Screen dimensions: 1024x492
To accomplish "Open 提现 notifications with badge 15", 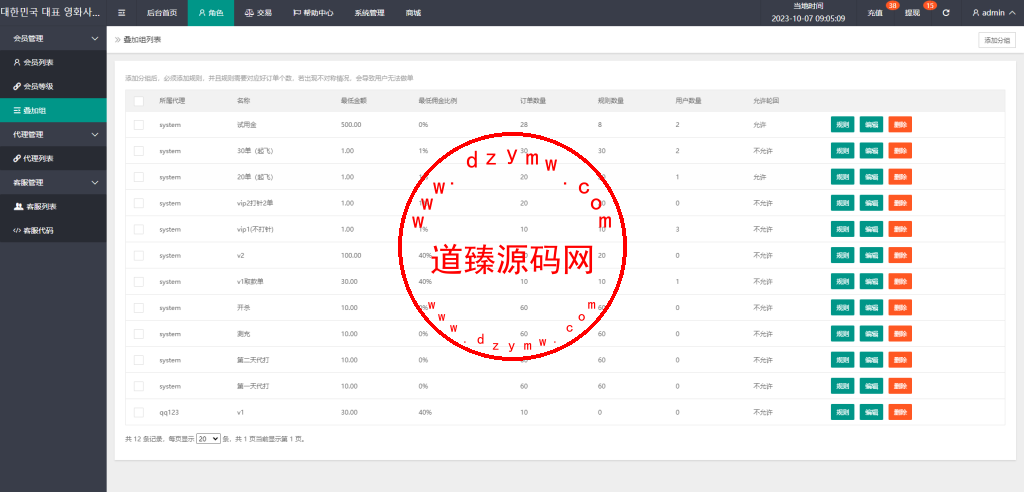I will click(x=914, y=12).
